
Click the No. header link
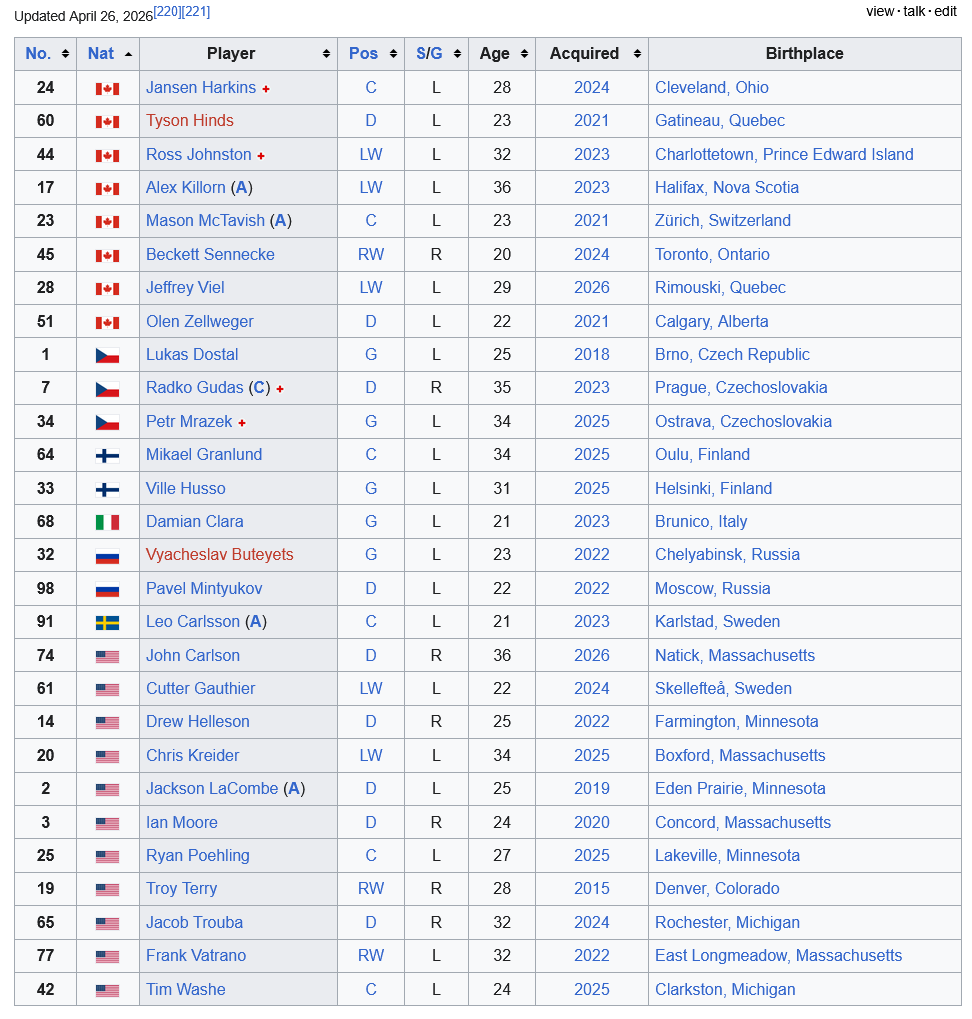point(38,53)
